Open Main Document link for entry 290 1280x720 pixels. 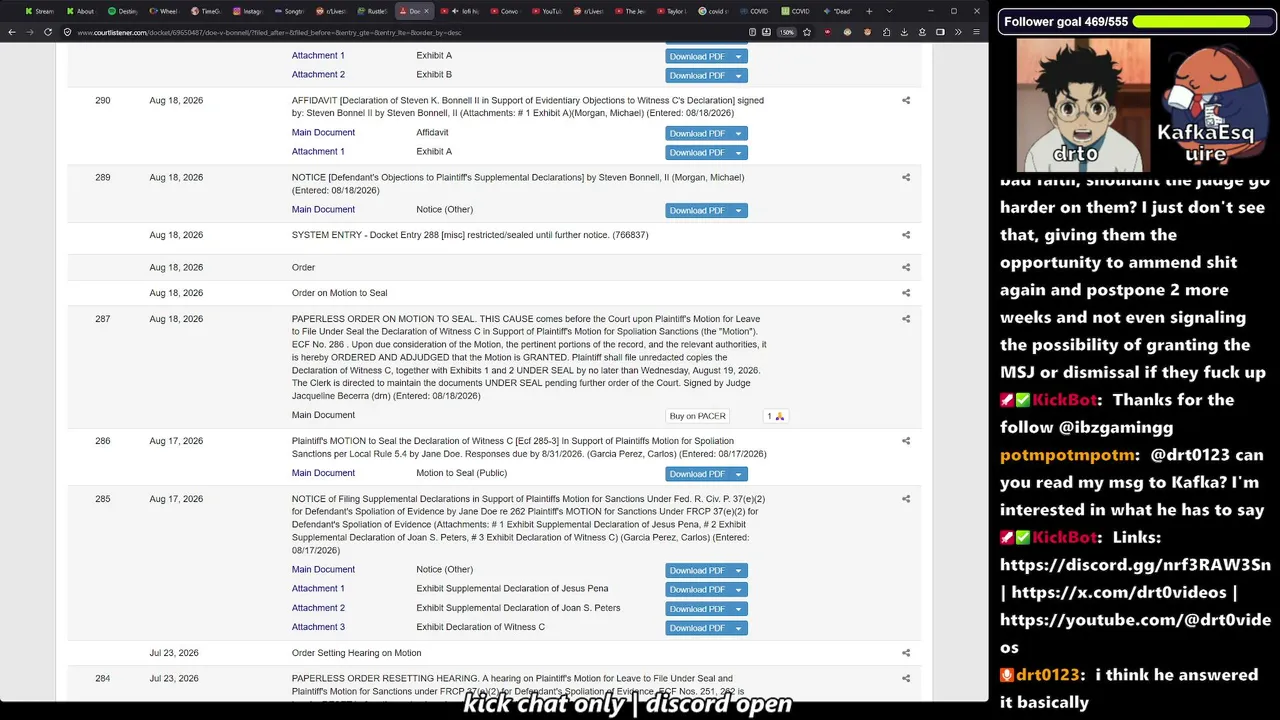coord(323,133)
